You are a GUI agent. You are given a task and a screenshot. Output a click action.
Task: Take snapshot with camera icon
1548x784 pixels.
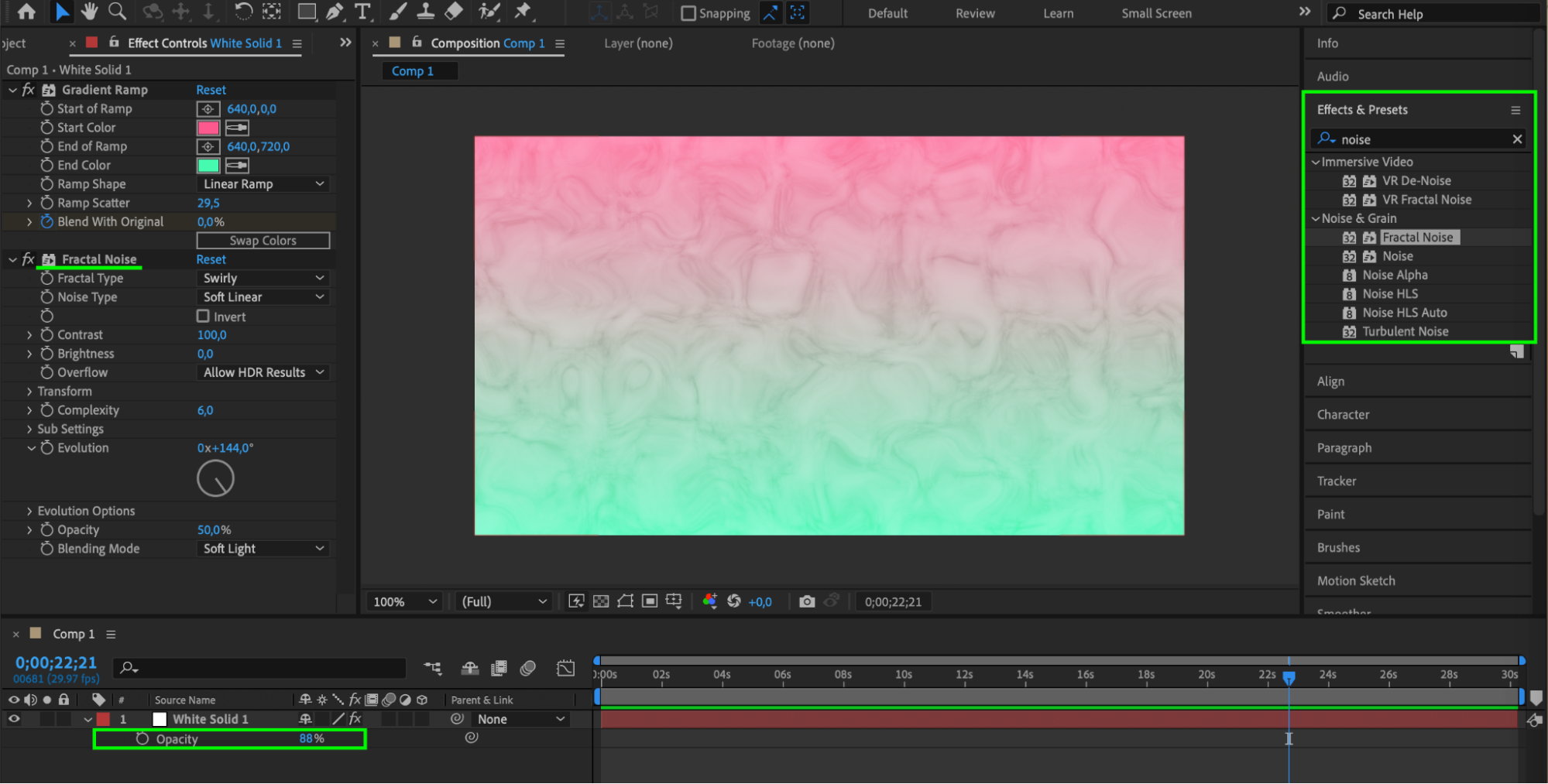pyautogui.click(x=807, y=601)
